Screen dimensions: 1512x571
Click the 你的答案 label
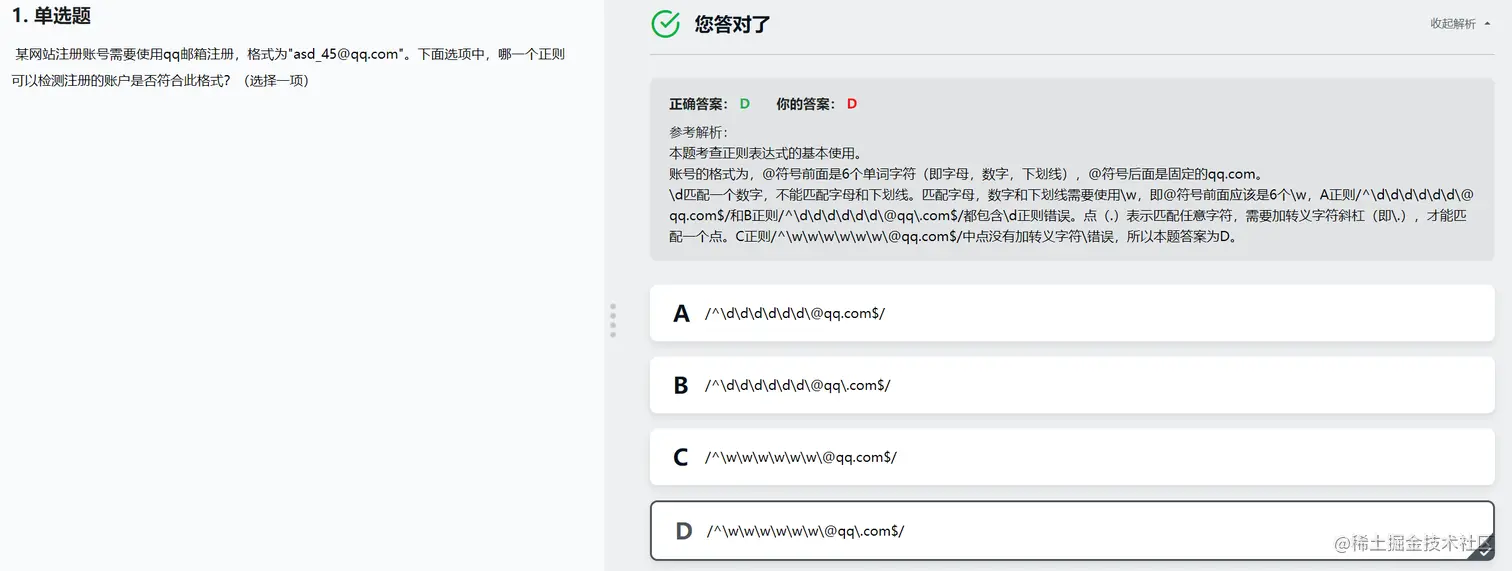point(806,104)
